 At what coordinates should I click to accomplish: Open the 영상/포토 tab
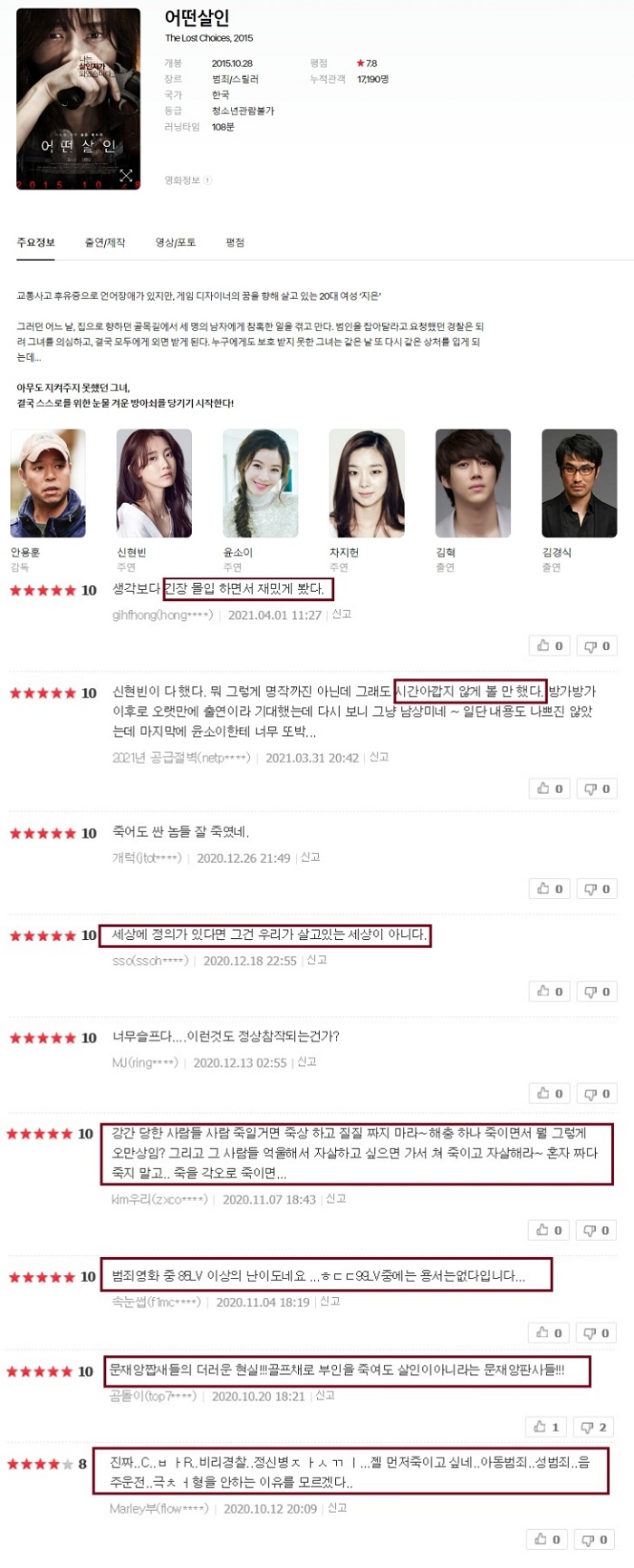click(176, 243)
